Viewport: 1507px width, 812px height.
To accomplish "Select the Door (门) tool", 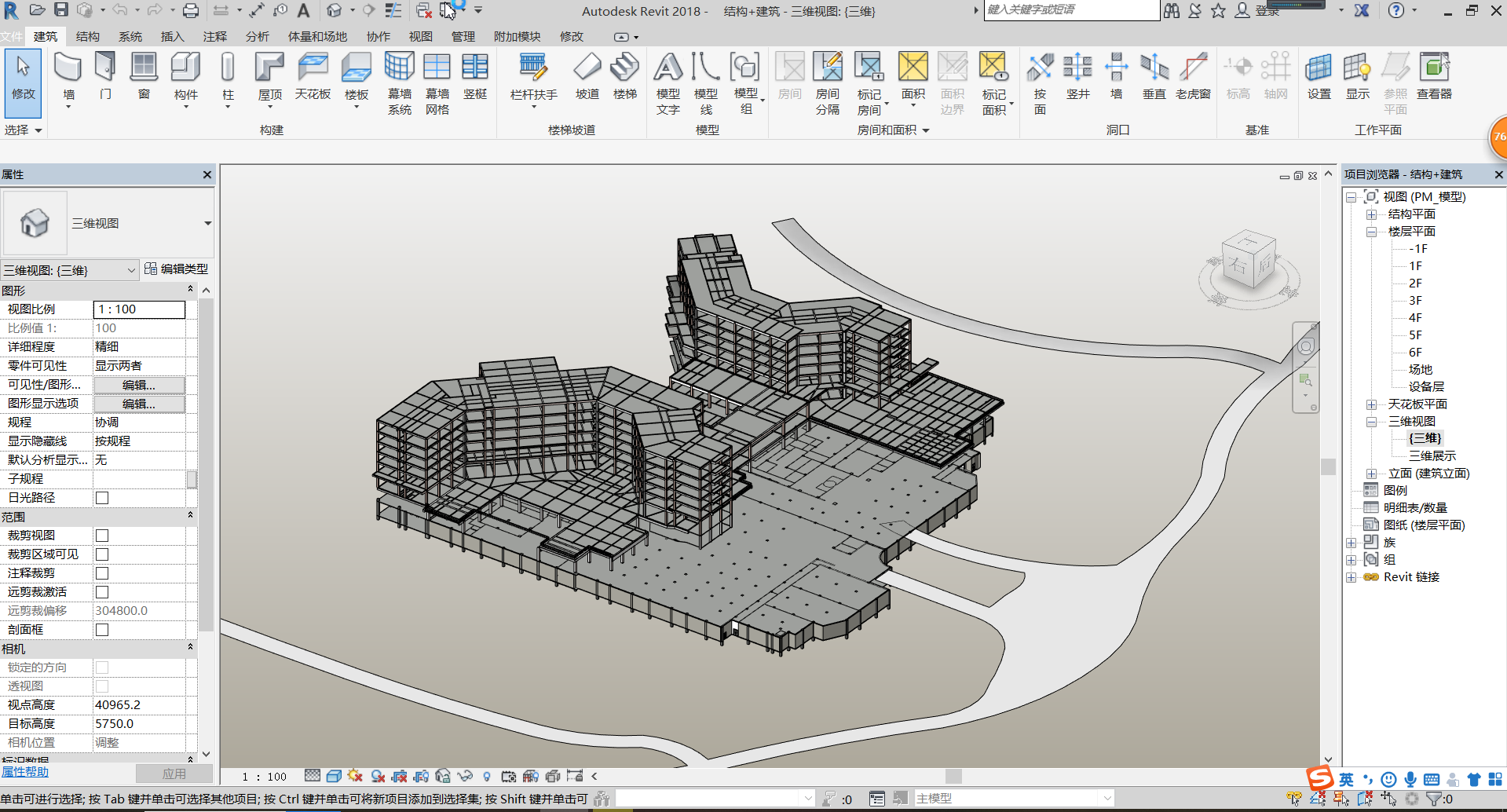I will click(105, 76).
